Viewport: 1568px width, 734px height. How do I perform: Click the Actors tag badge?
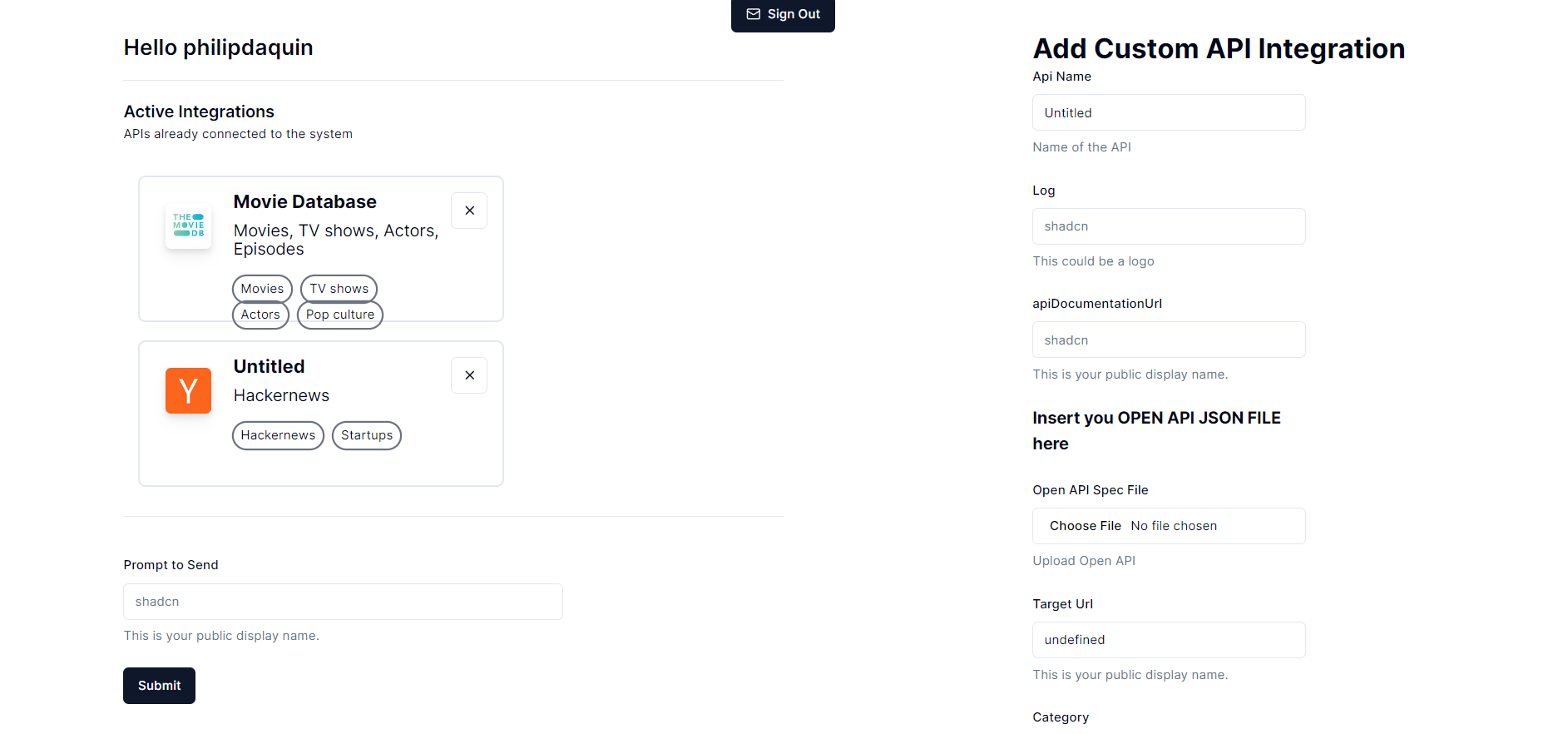260,315
